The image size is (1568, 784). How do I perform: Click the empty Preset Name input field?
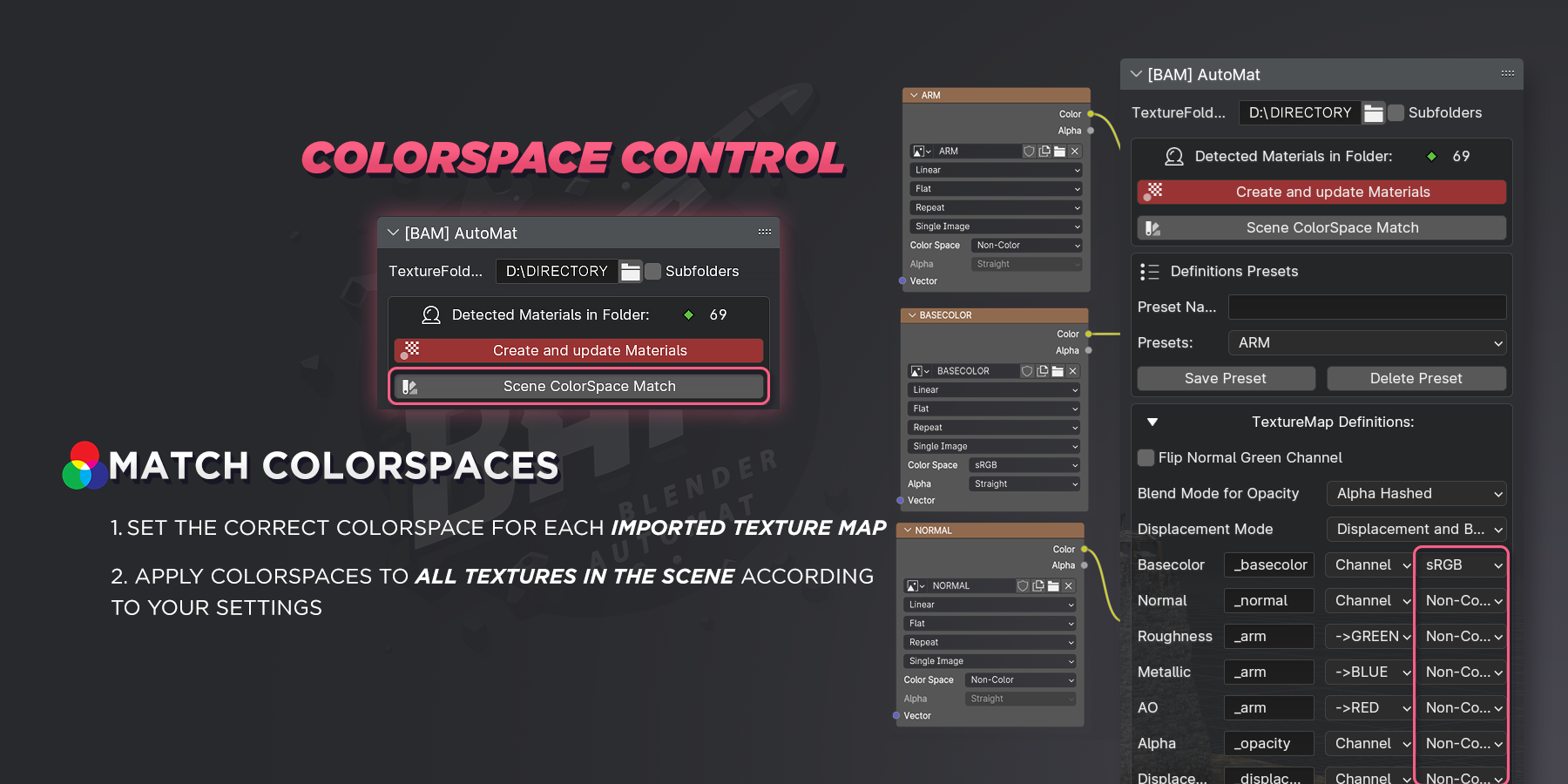(1368, 308)
